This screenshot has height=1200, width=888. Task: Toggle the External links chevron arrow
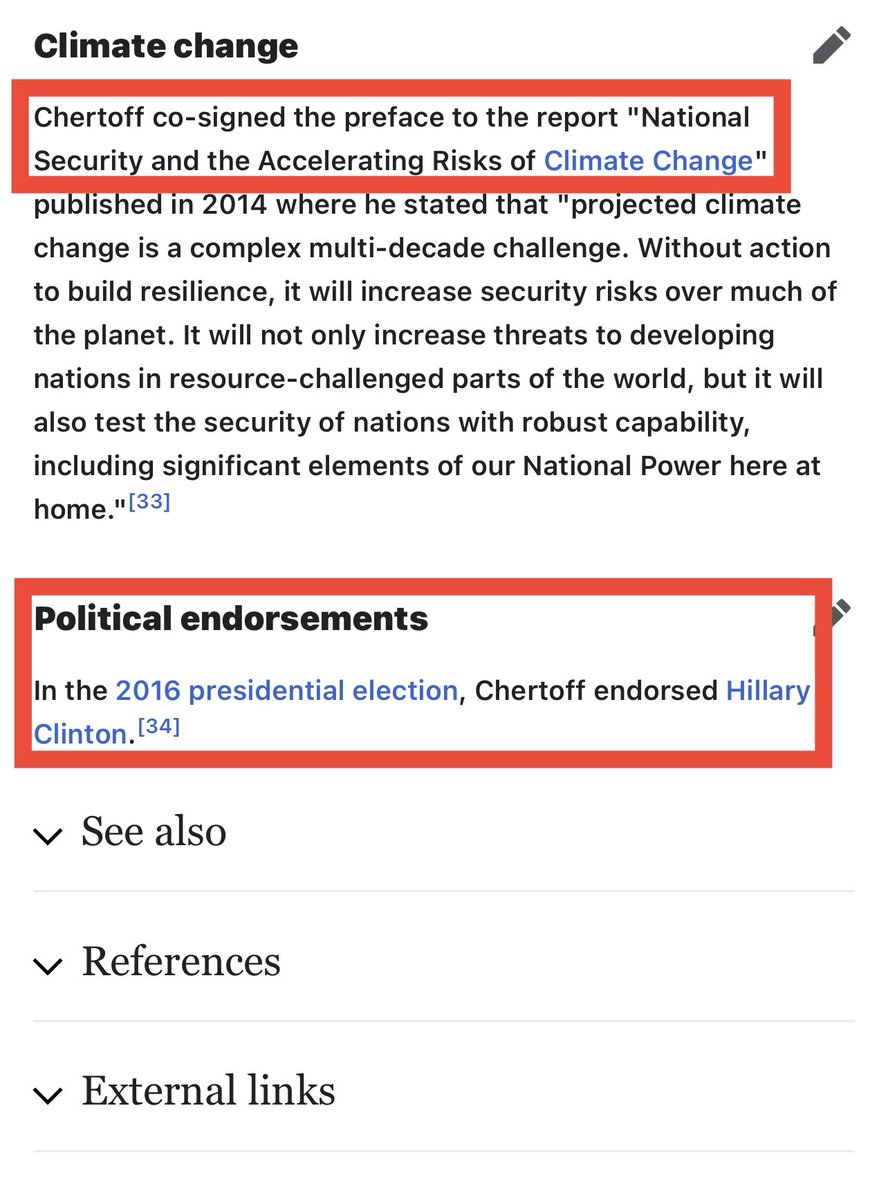(x=47, y=1095)
